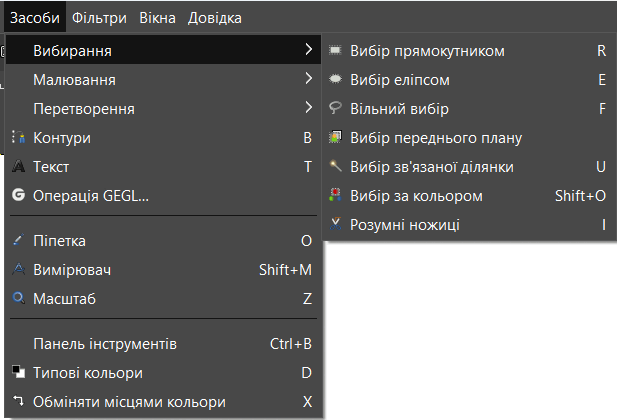Expand the Перетворення submenu arrow
617x420 pixels.
[x=308, y=107]
